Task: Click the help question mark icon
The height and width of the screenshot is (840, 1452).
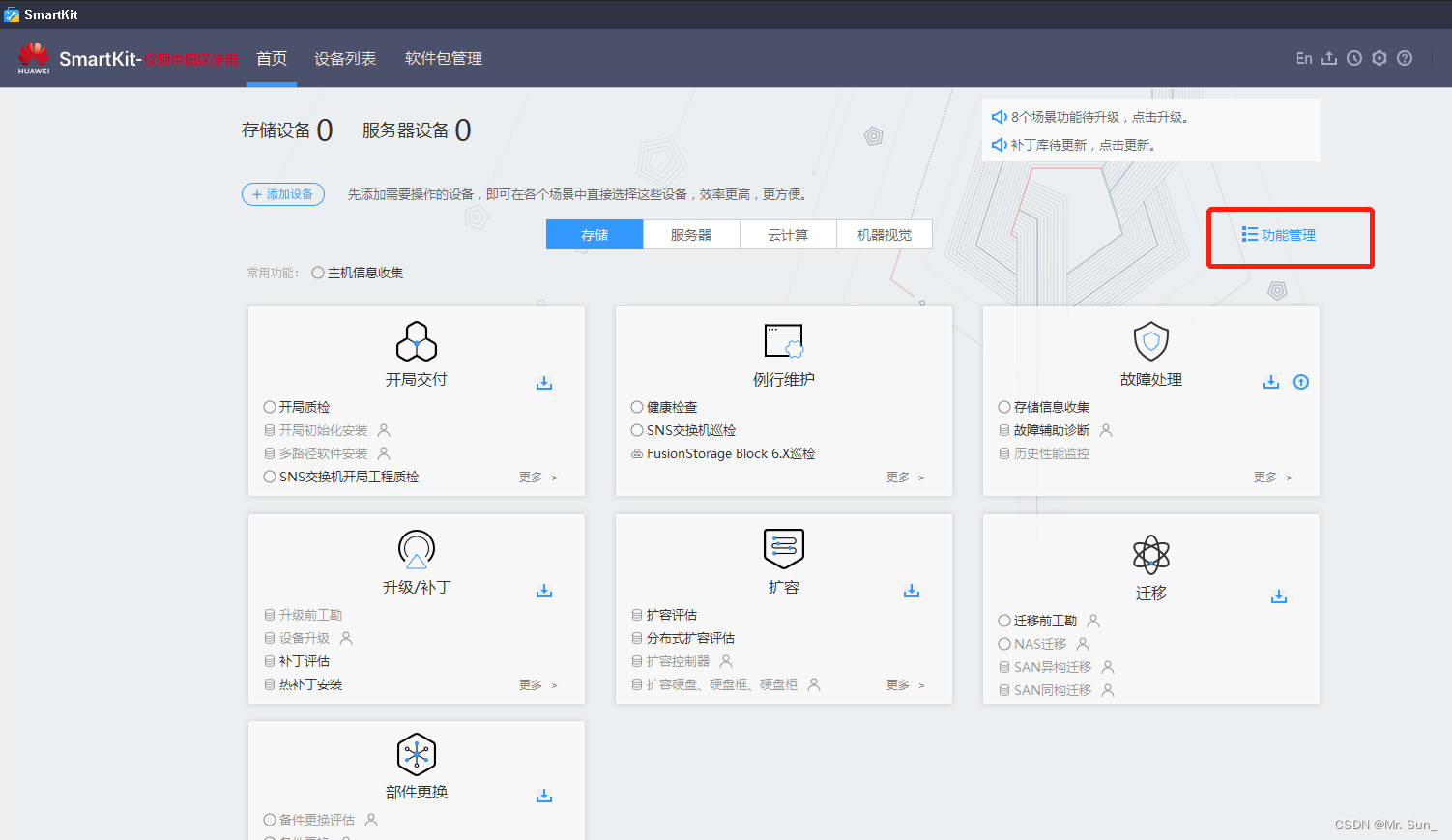Action: click(x=1405, y=58)
